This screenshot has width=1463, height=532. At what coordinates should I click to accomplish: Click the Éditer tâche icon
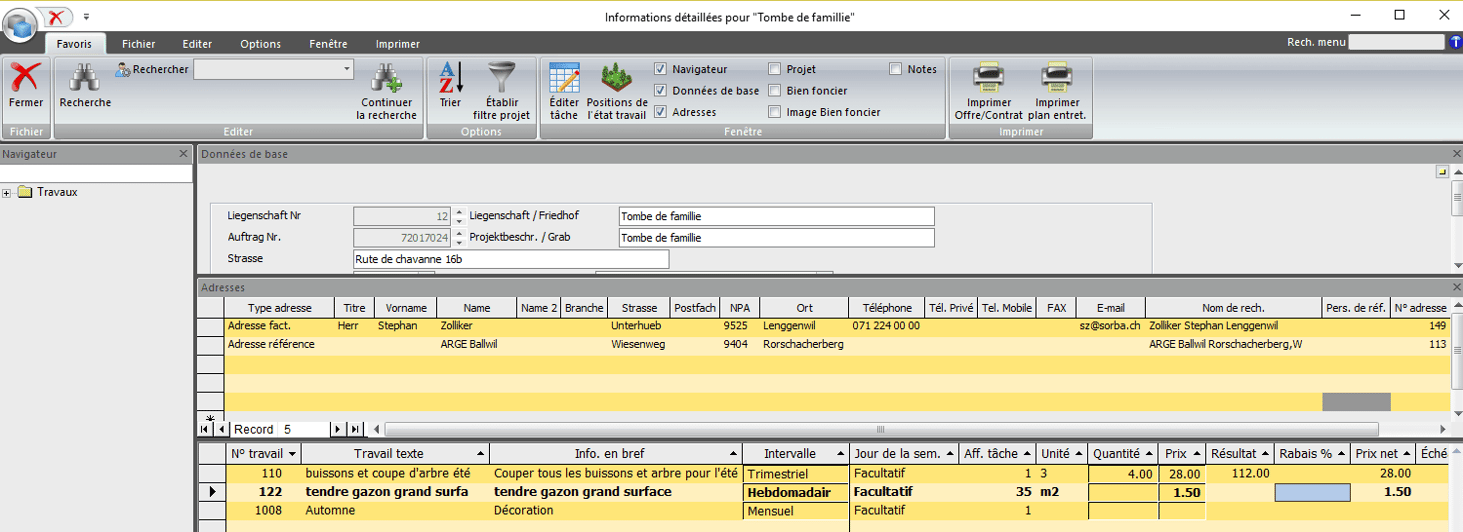click(x=564, y=78)
